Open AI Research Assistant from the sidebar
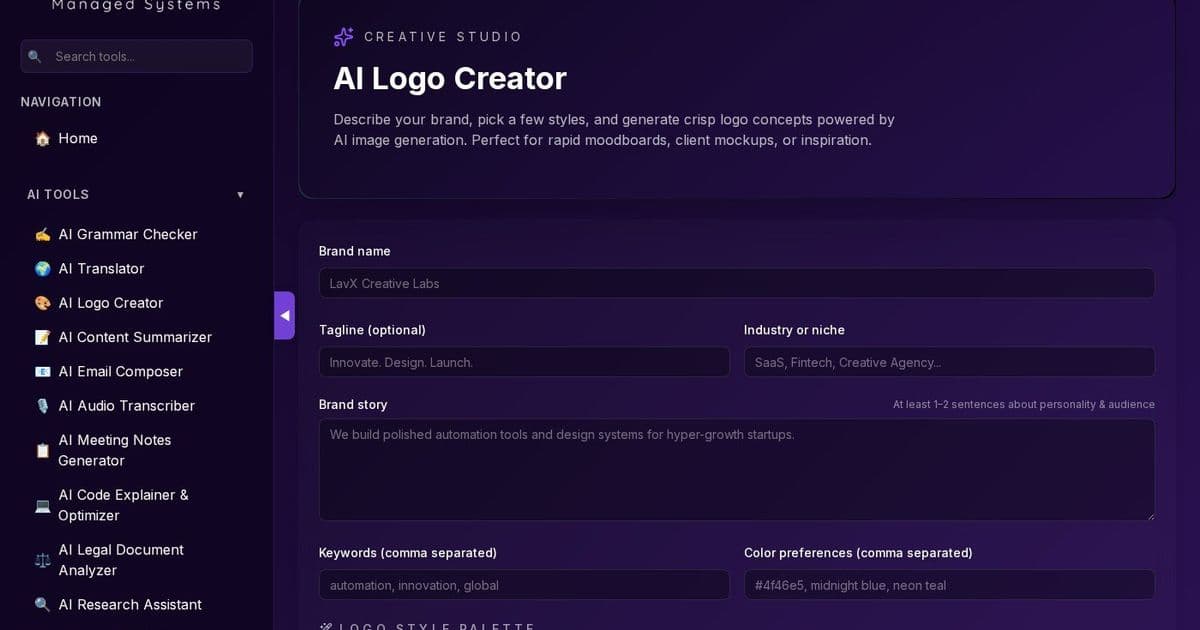The height and width of the screenshot is (630, 1200). pyautogui.click(x=130, y=605)
